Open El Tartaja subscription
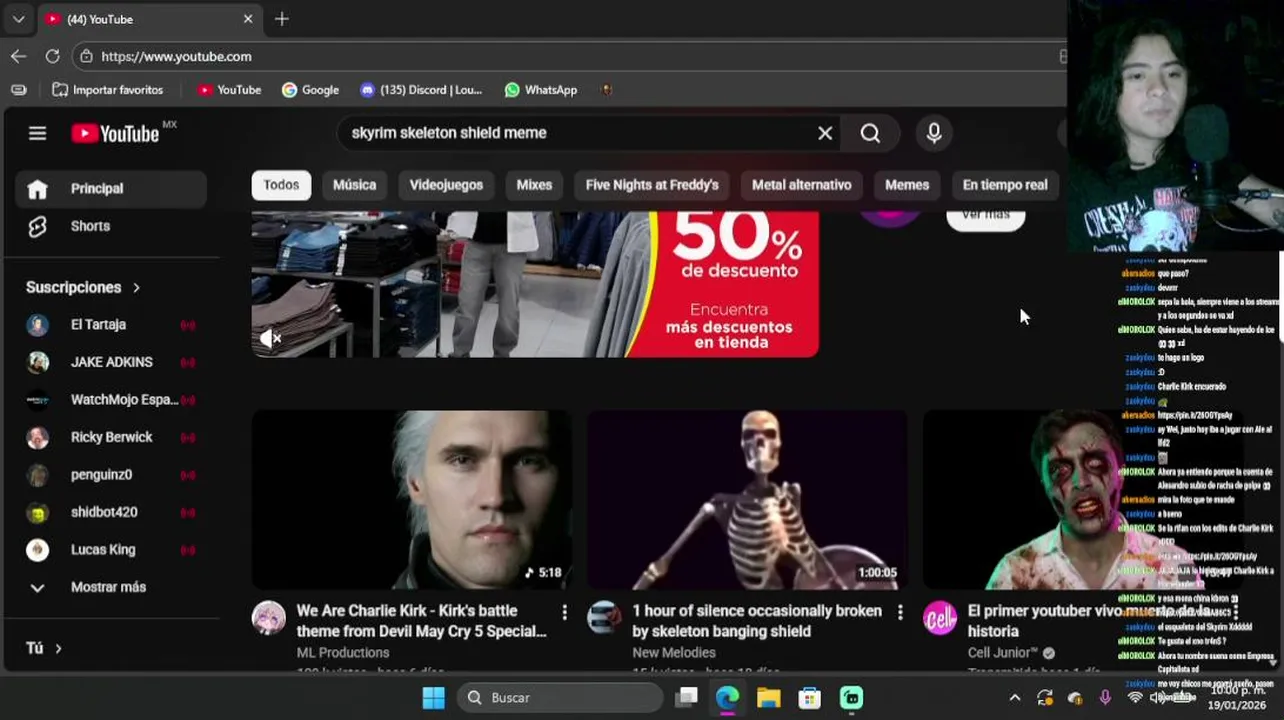The height and width of the screenshot is (720, 1284). 110,325
